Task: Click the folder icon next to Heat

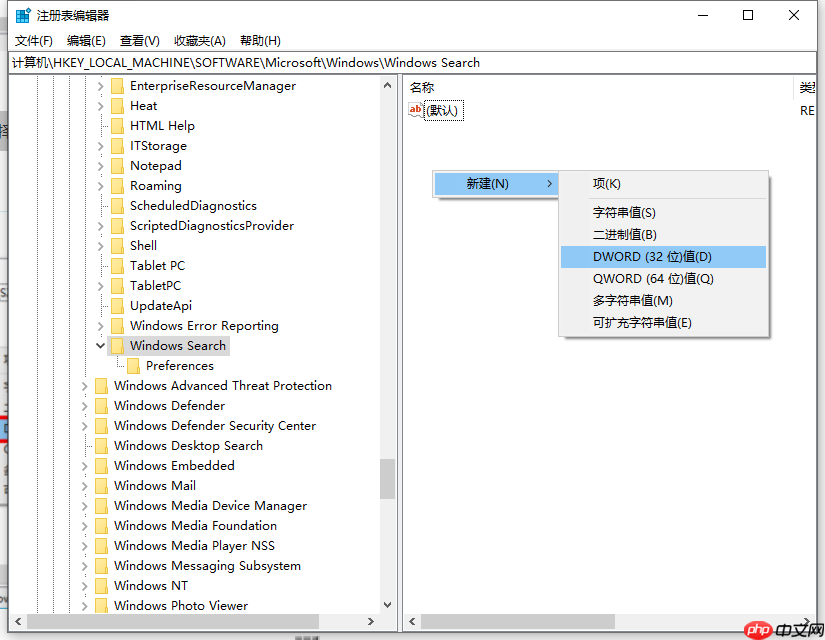Action: pos(118,106)
